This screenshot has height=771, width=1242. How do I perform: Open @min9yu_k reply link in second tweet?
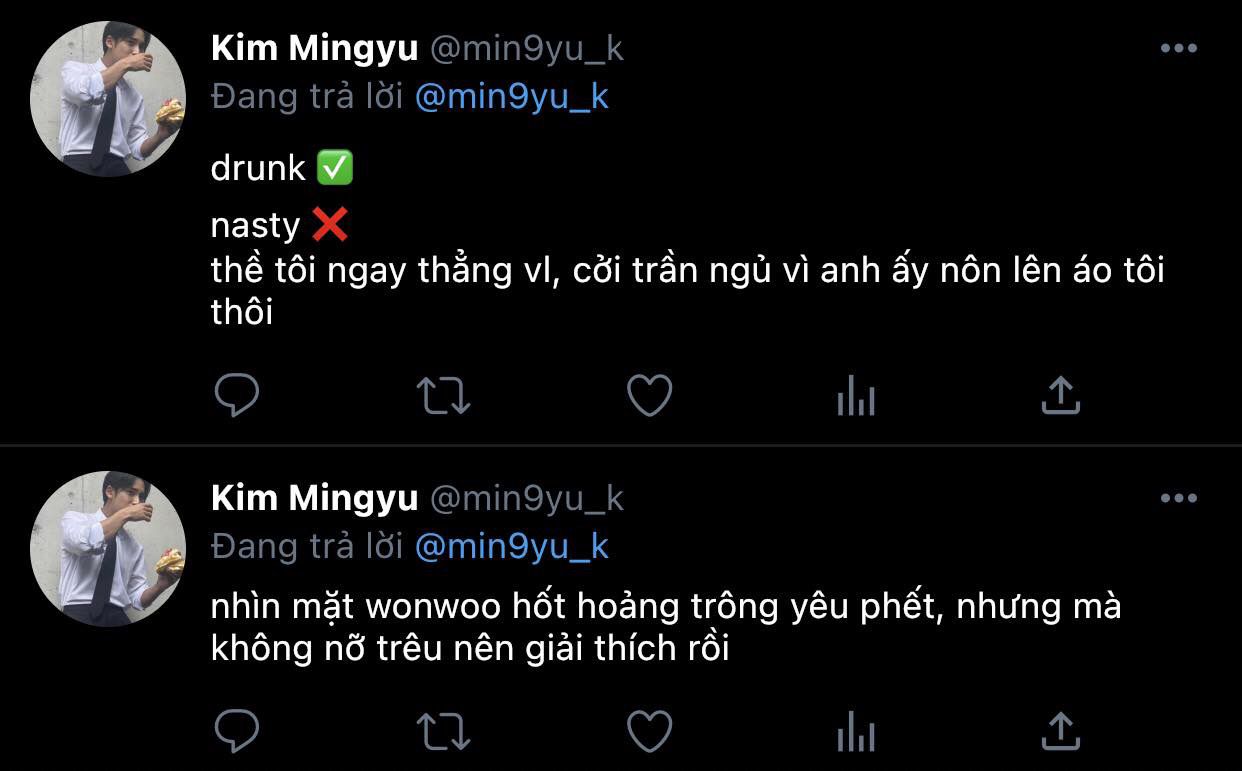pos(511,547)
